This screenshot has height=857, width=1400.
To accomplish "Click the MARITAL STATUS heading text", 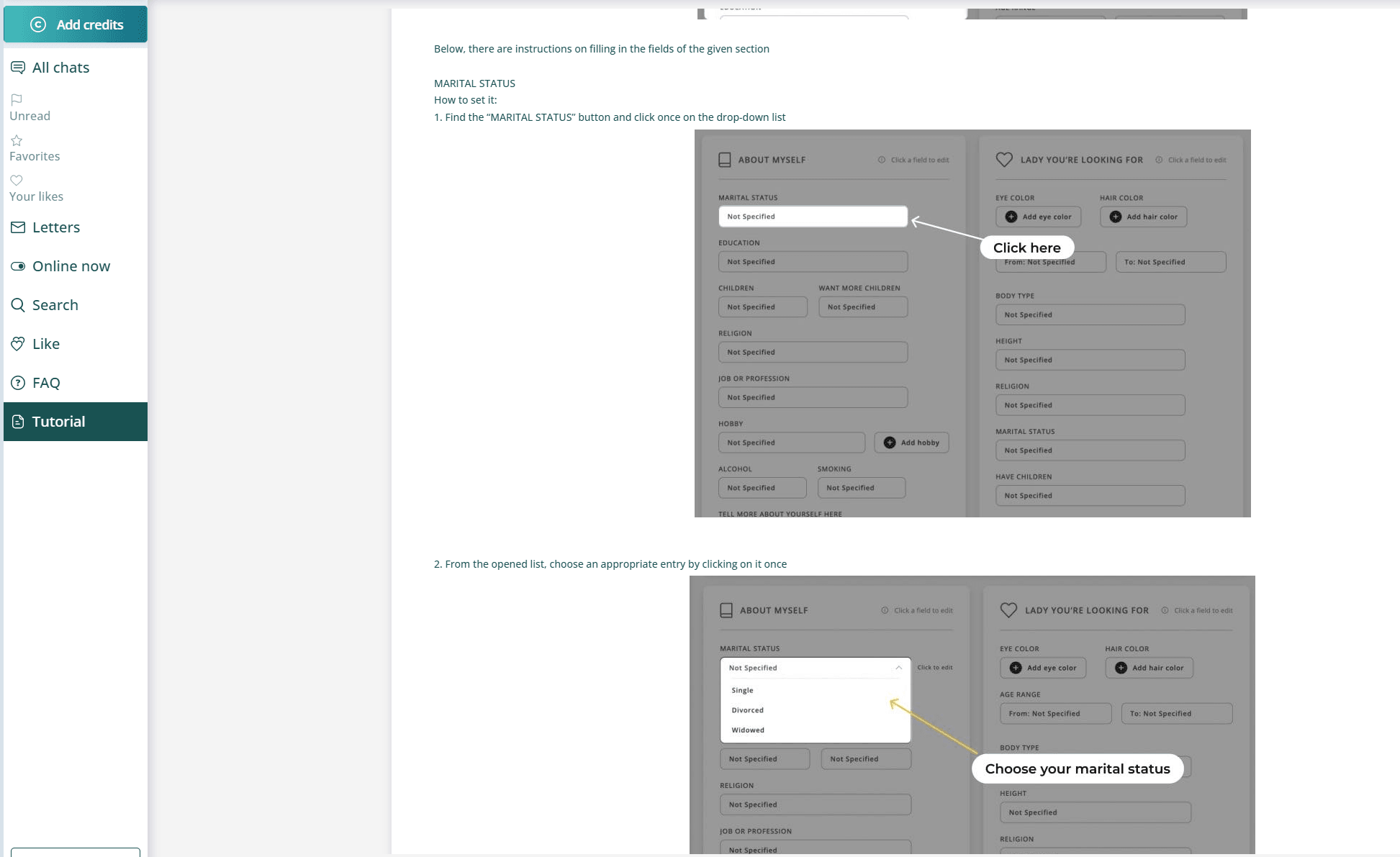I will tap(474, 83).
